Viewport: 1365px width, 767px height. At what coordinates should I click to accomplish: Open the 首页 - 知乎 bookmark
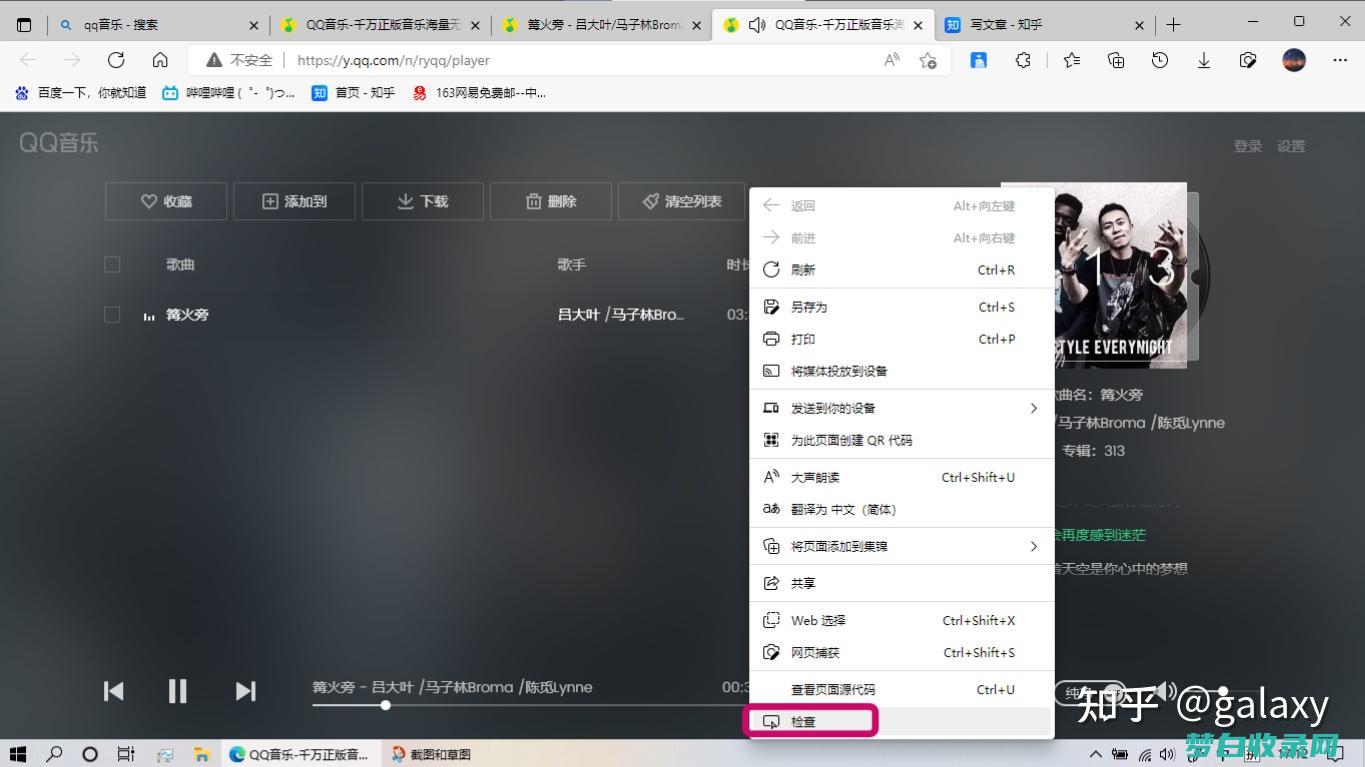click(354, 93)
